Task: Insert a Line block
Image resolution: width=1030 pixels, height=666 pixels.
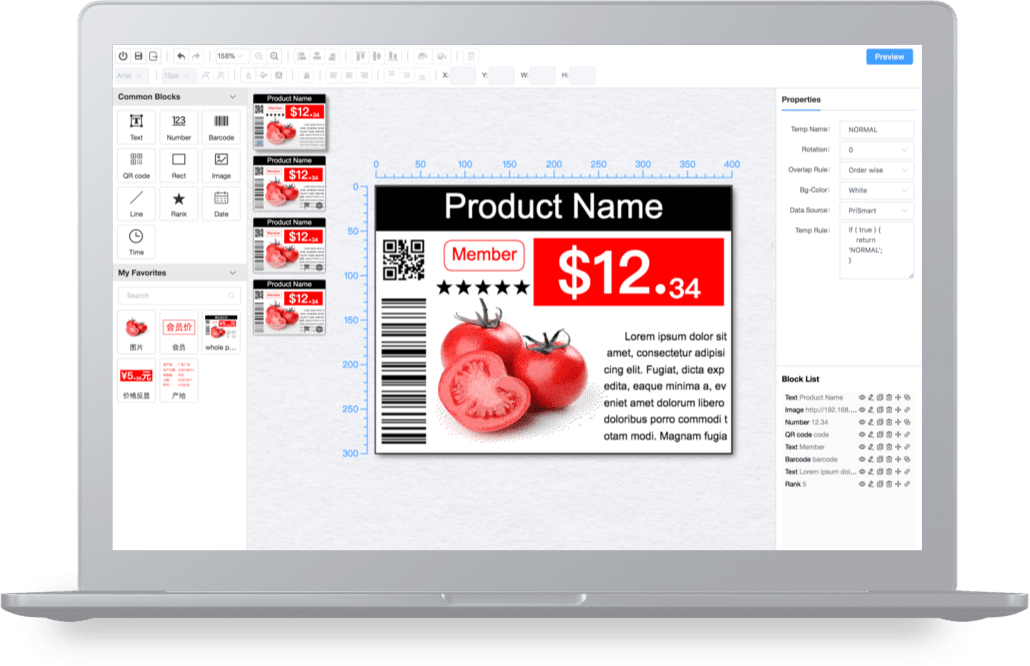Action: tap(136, 203)
